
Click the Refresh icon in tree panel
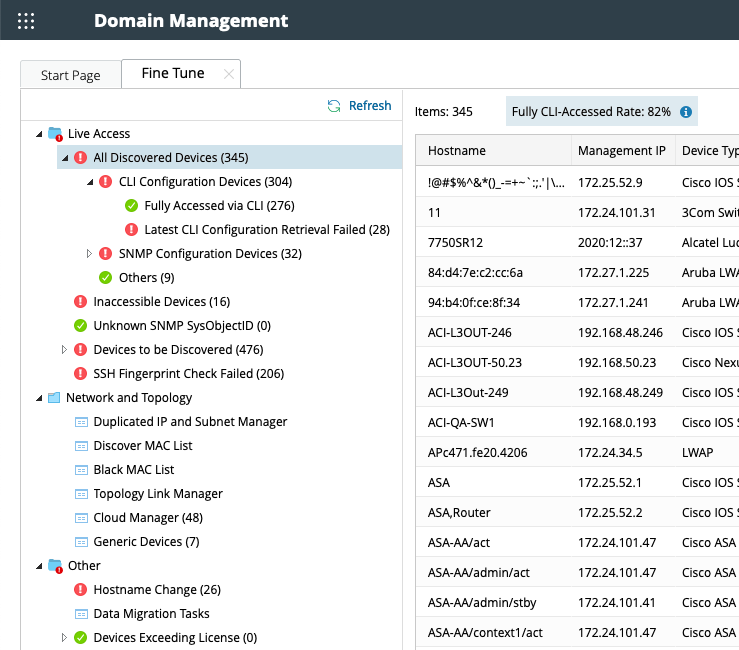click(335, 106)
